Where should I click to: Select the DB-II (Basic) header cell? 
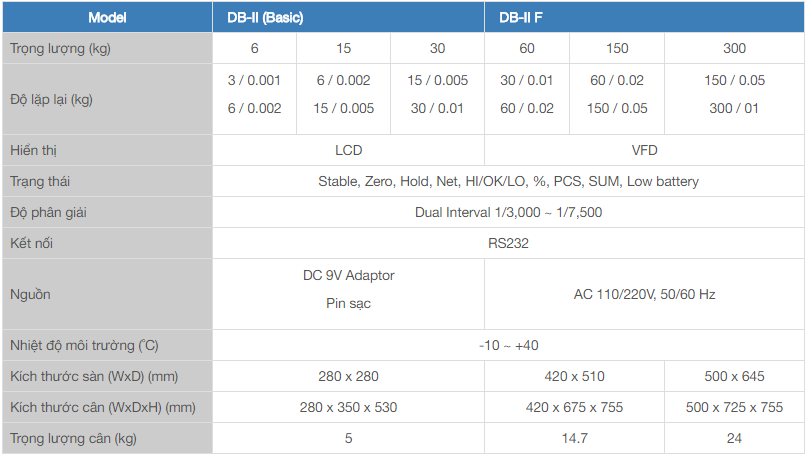click(x=258, y=17)
